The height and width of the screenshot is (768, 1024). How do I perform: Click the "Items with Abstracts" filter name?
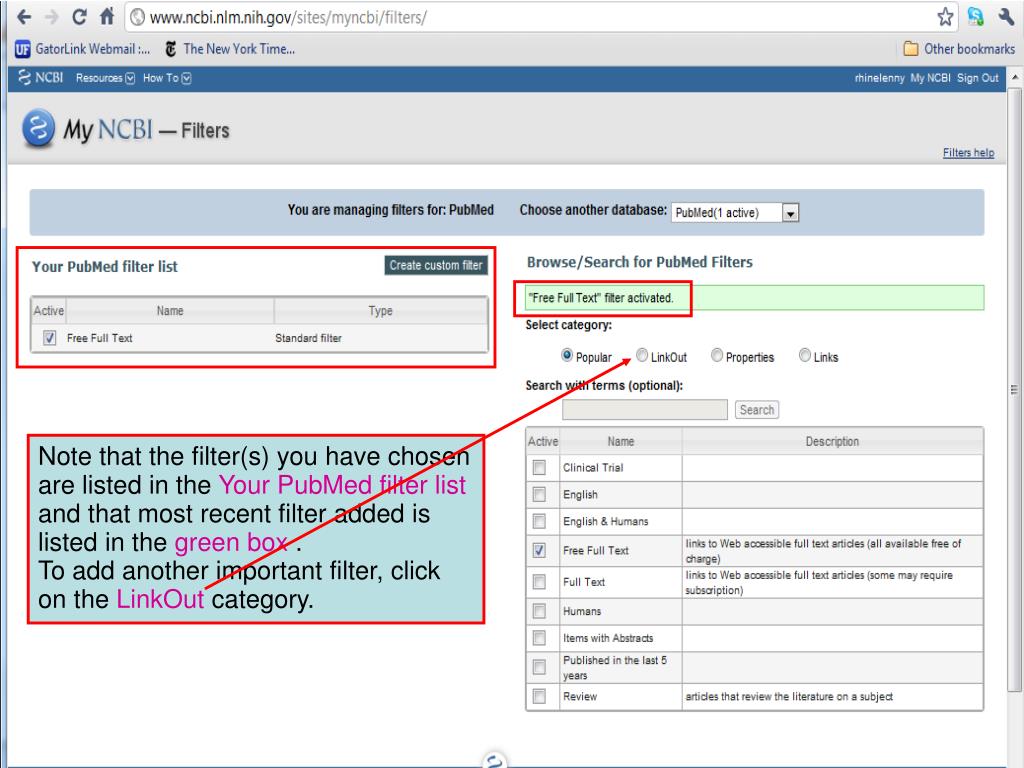tap(608, 638)
